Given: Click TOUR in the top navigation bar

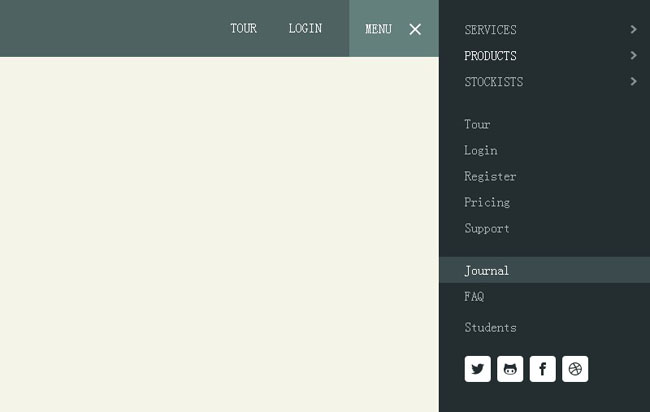Looking at the screenshot, I should pos(243,28).
